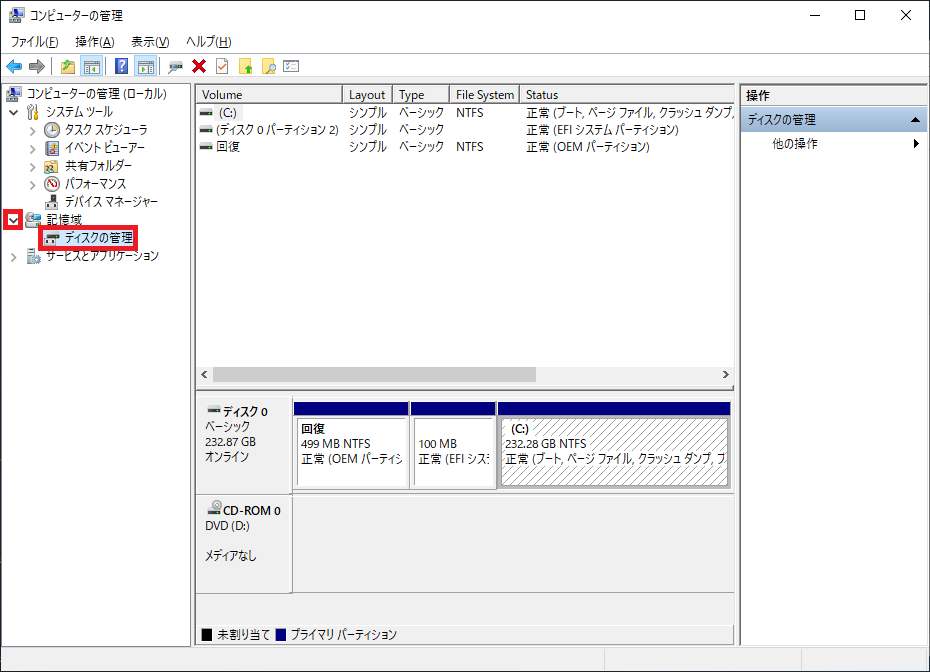Expand the イベント ビューアー node
Screen dimensions: 930x672
pyautogui.click(x=33, y=149)
